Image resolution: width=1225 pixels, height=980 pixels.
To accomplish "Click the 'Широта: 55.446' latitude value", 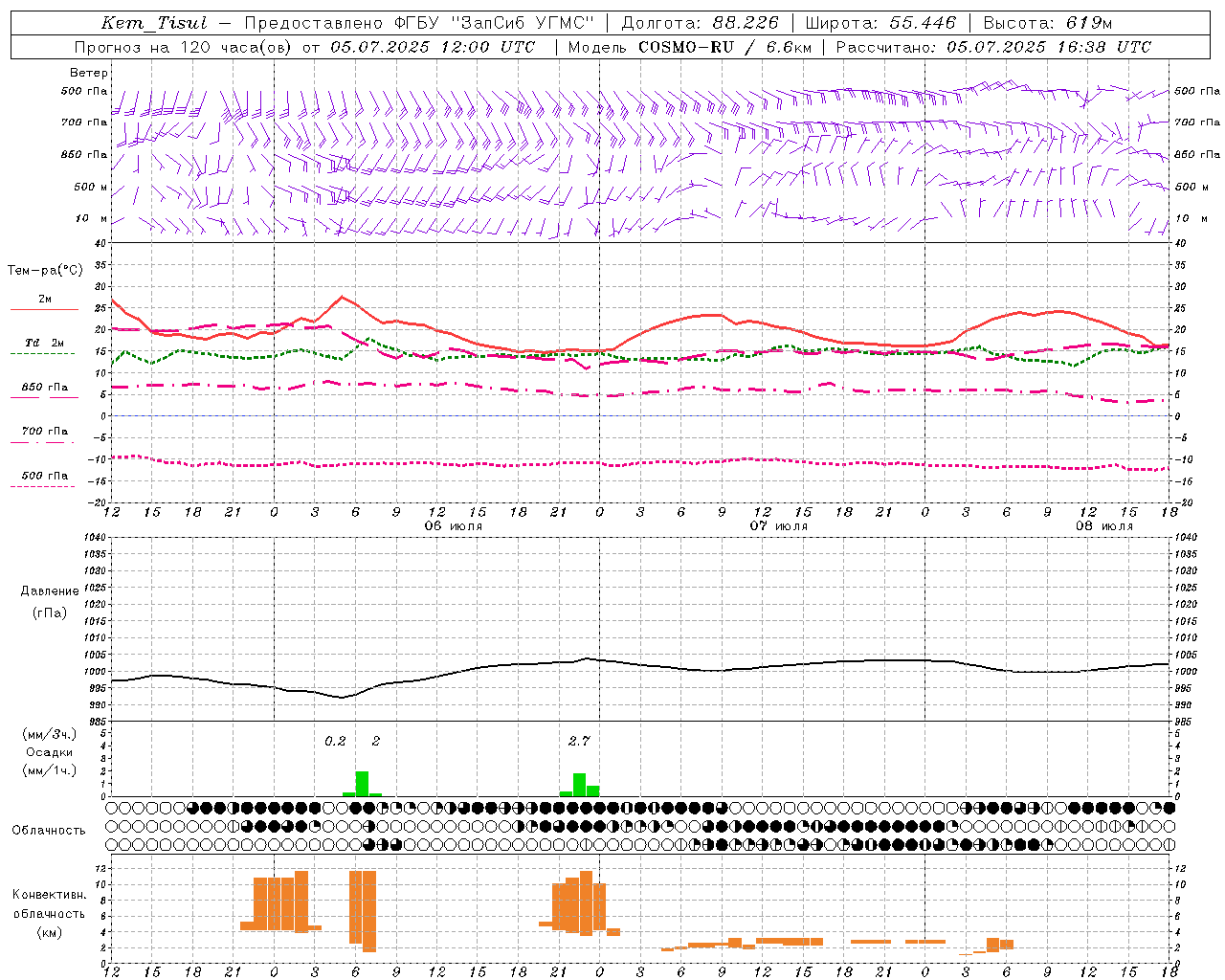I will click(881, 23).
